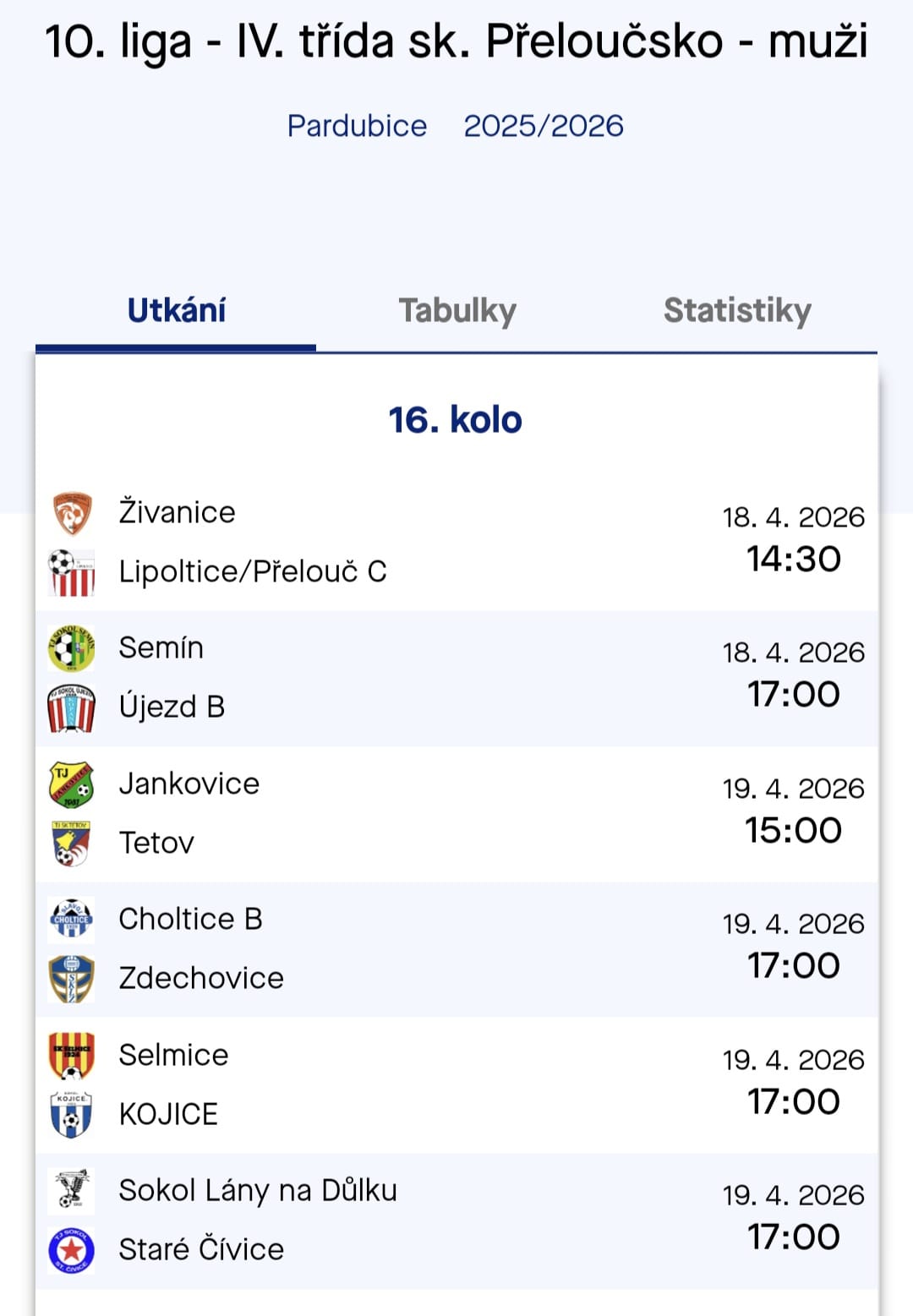Click the 16. kolo round heading
The image size is (913, 1316).
click(456, 420)
